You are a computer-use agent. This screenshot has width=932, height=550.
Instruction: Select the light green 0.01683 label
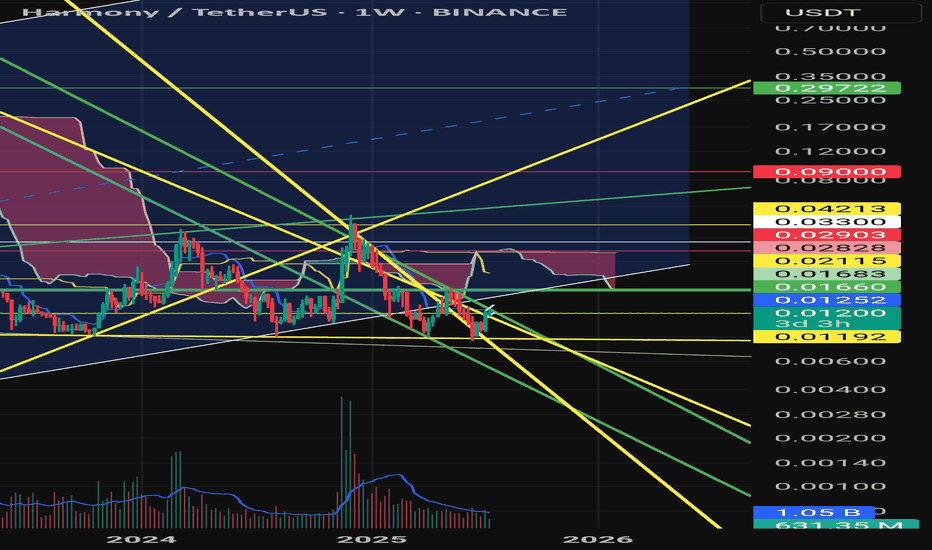point(826,274)
